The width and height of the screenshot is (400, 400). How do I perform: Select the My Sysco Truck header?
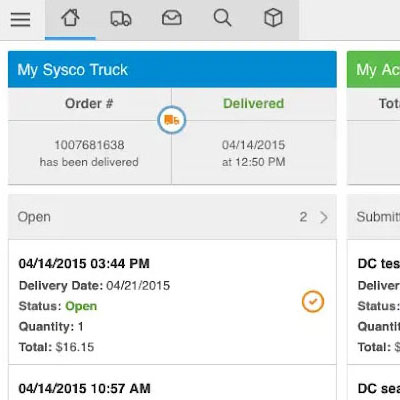[x=172, y=69]
